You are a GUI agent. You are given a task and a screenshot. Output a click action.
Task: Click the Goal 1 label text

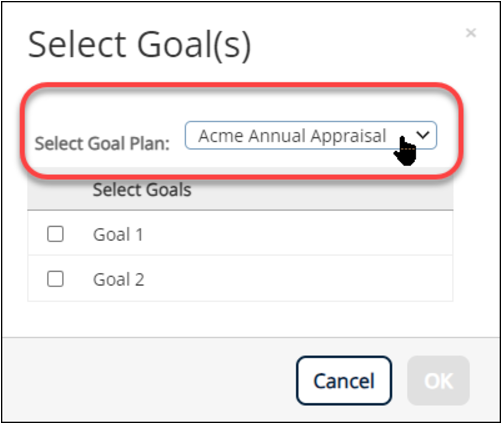click(118, 234)
